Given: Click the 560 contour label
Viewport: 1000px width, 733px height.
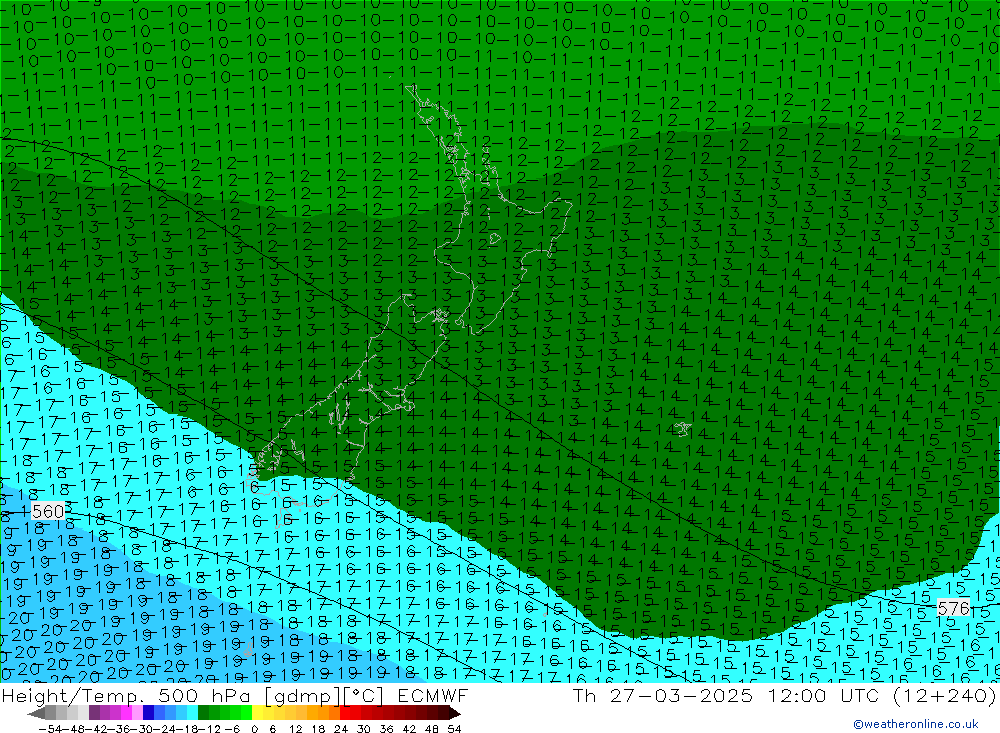Looking at the screenshot, I should pos(48,511).
